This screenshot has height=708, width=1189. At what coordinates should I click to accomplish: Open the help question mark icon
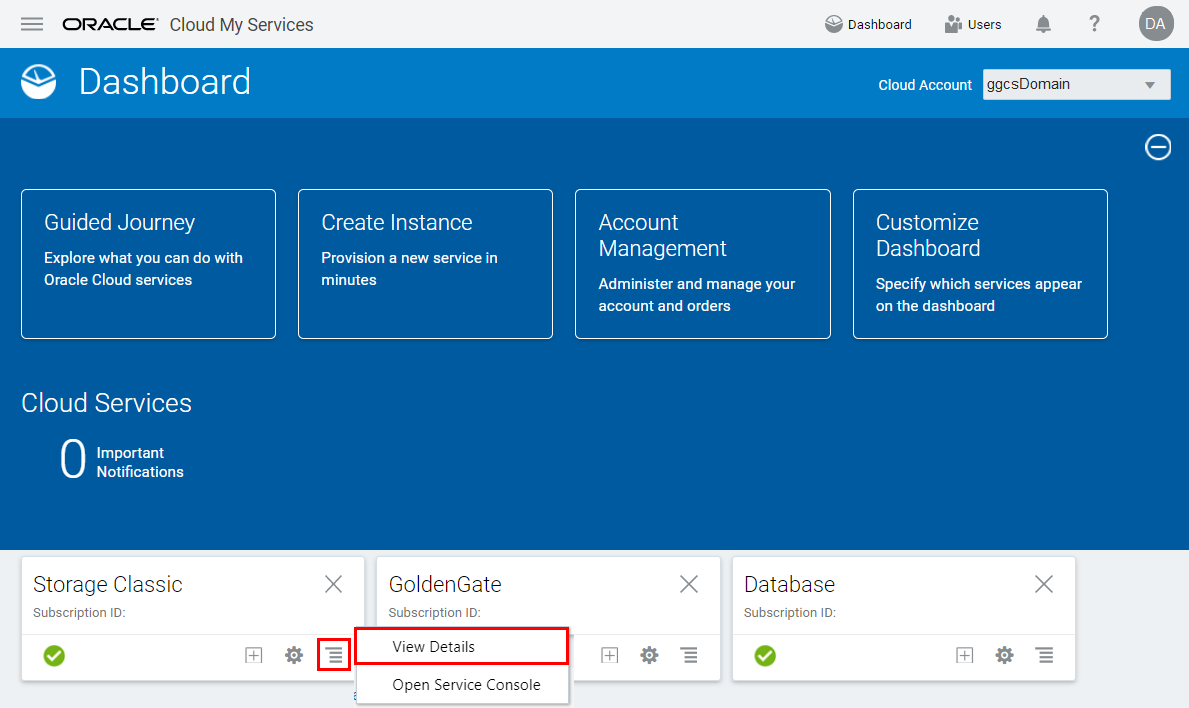(x=1094, y=23)
